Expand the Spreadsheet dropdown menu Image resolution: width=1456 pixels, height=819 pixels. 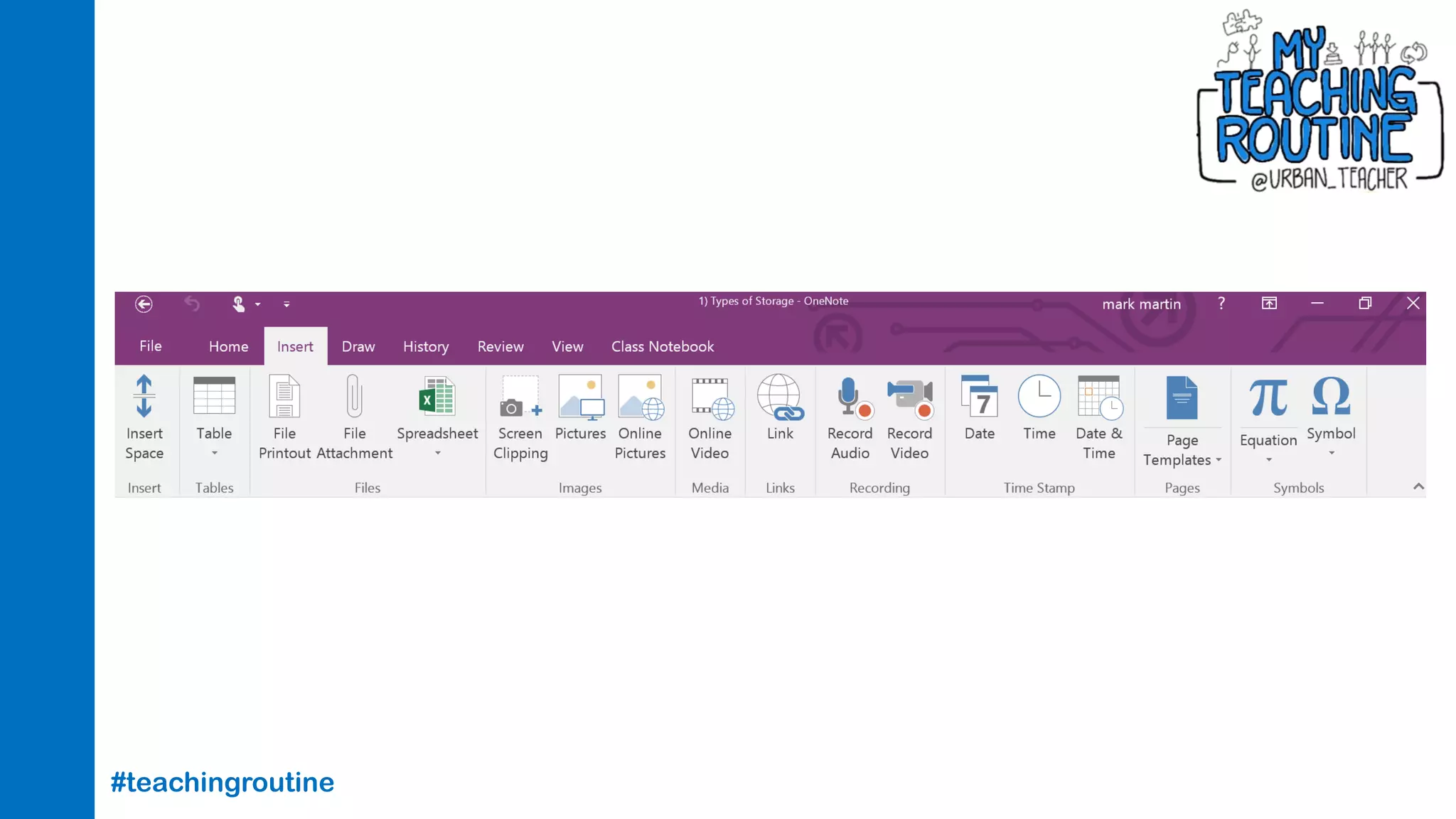[437, 453]
